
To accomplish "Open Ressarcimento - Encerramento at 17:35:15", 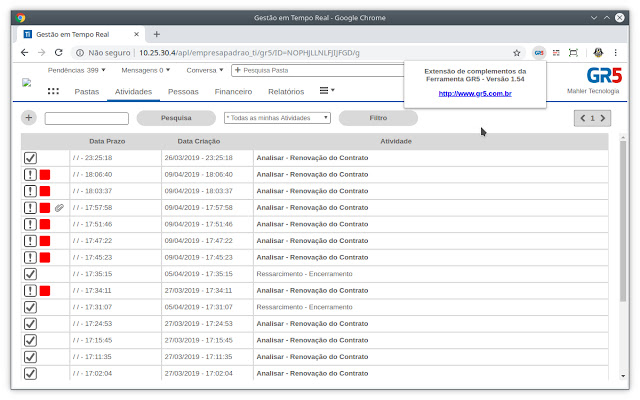I will point(304,274).
